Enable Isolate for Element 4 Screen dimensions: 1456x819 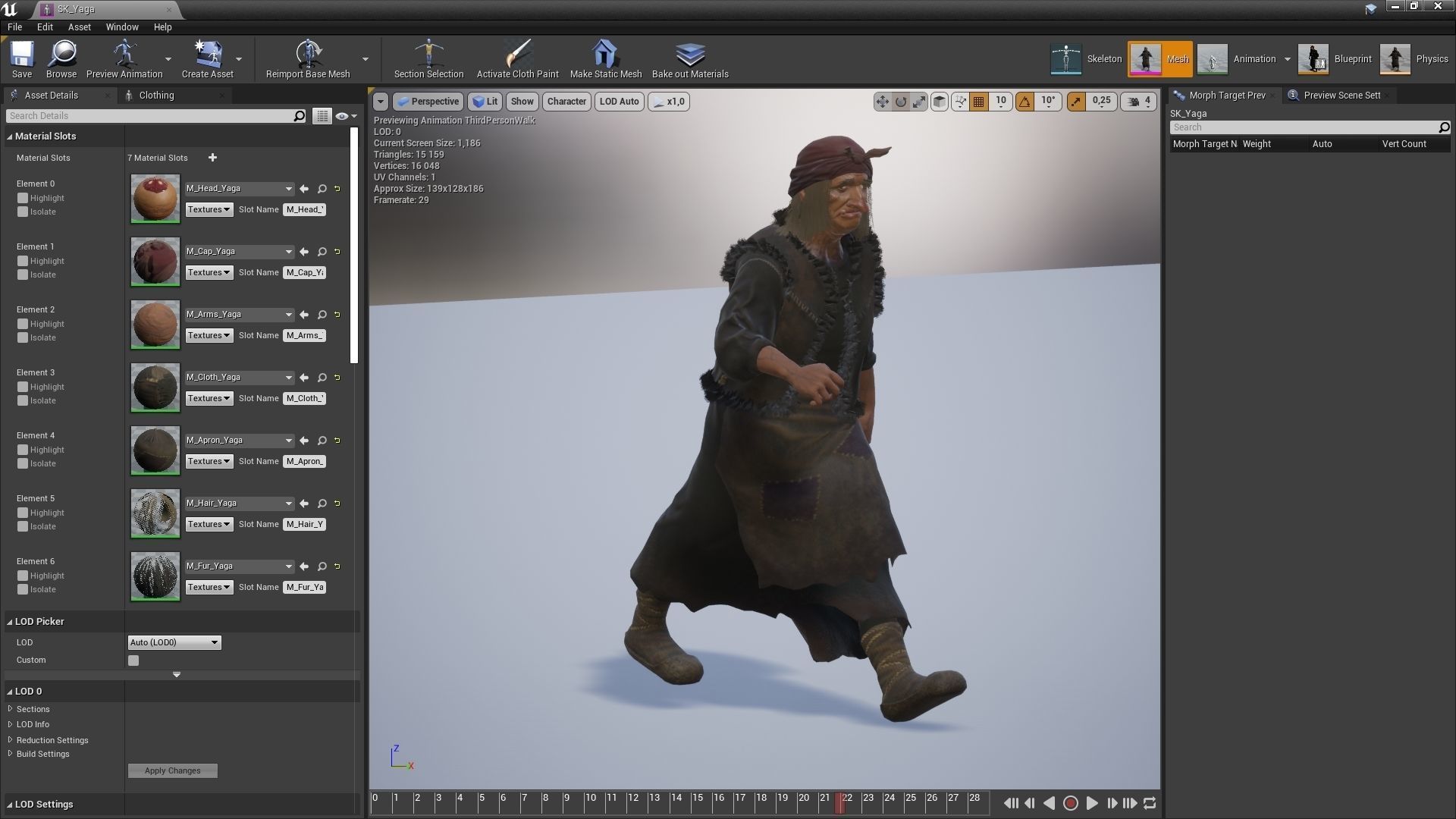(23, 463)
